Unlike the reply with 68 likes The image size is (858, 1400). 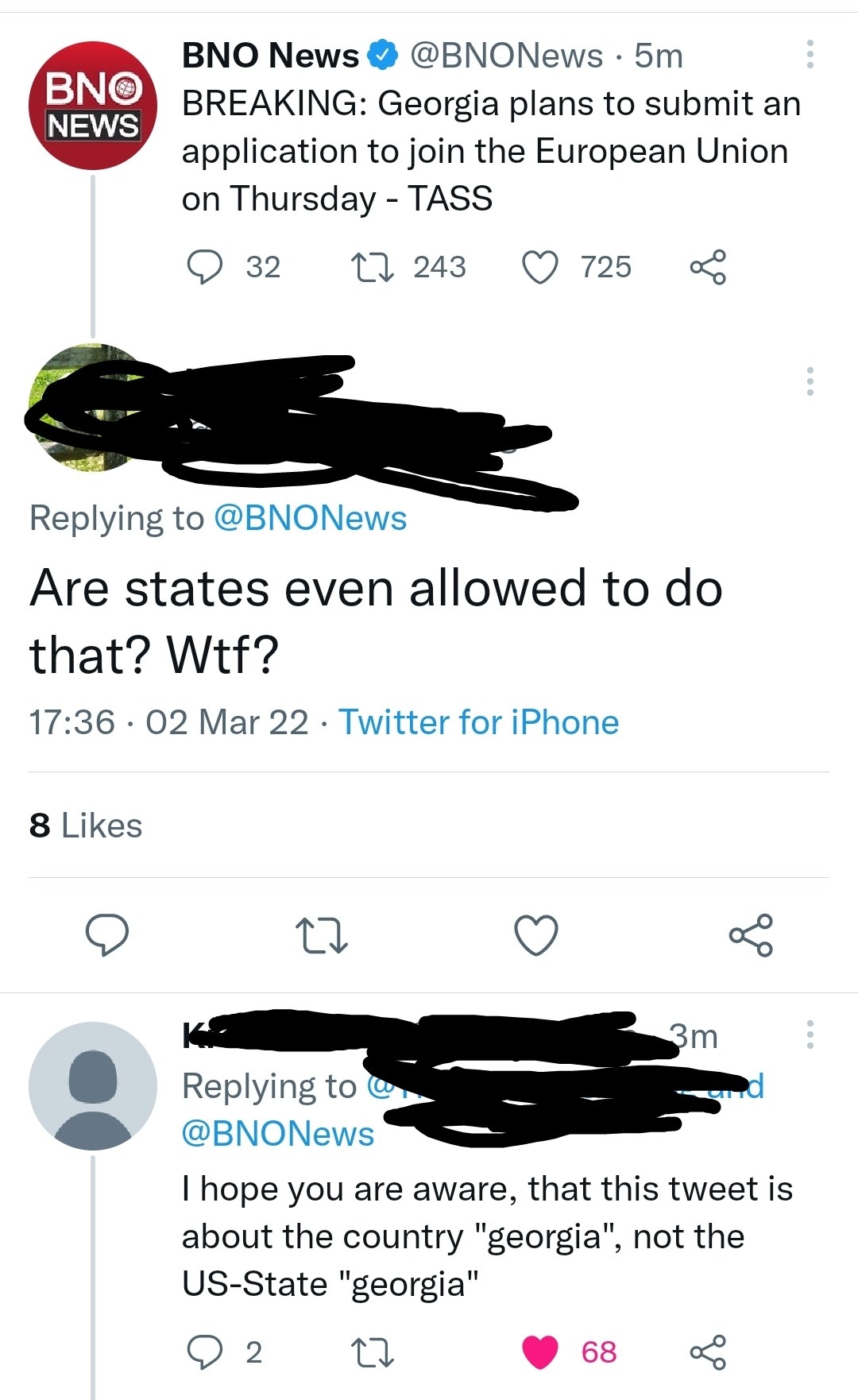pos(540,1352)
